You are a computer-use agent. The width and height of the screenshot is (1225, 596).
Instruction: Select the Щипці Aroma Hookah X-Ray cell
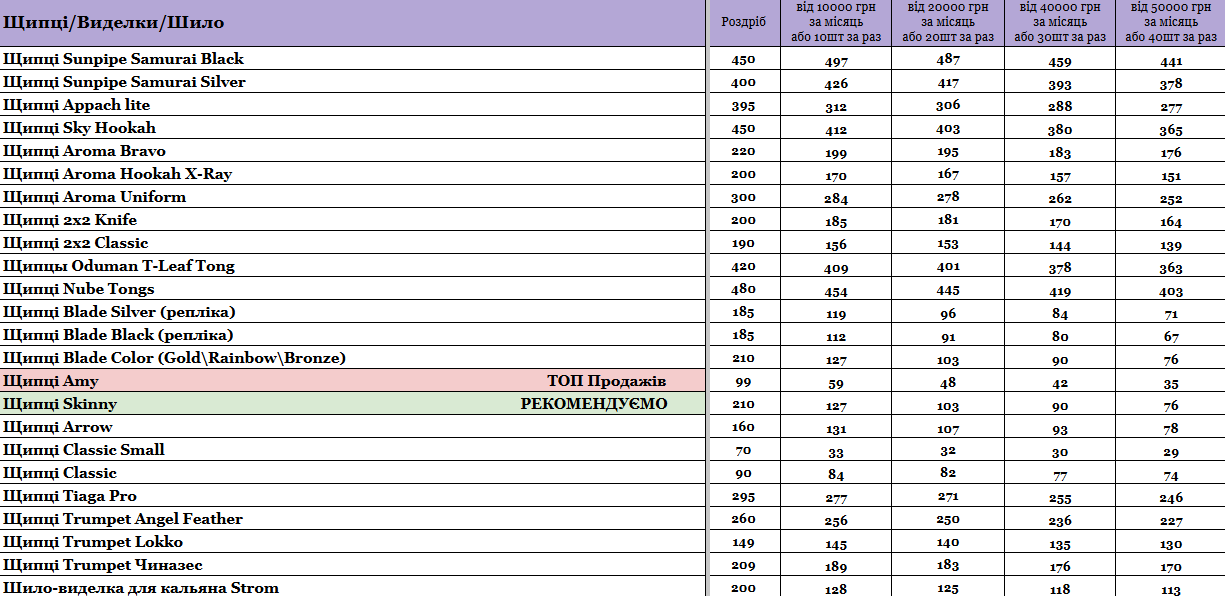[x=353, y=174]
